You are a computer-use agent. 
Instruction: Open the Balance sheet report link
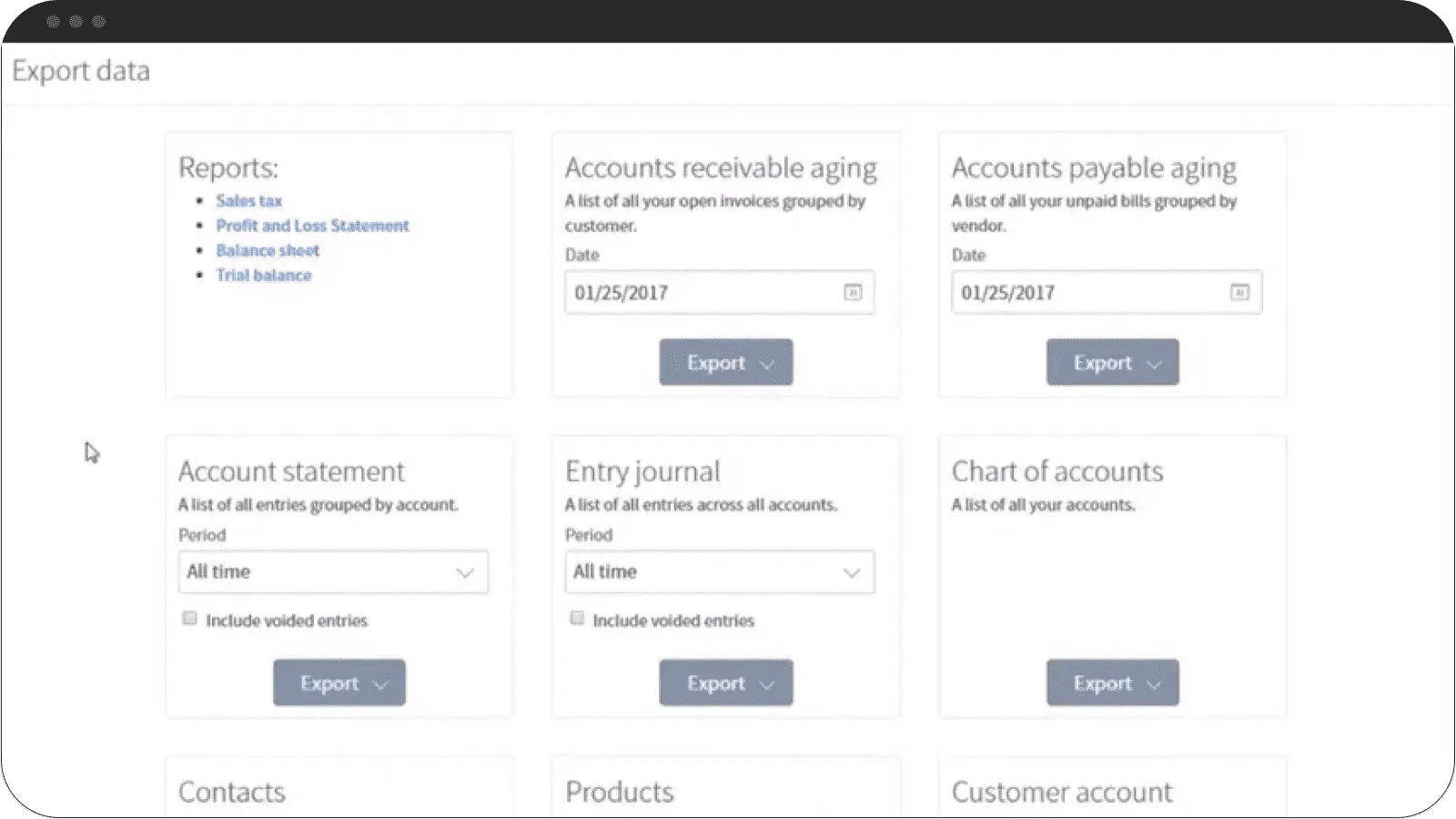coord(268,250)
